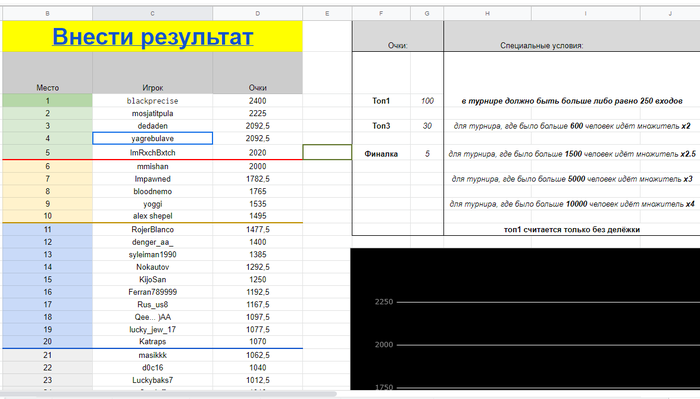Click the 'Очки' header above 2400
Viewport: 700px width, 399px height.
258,73
